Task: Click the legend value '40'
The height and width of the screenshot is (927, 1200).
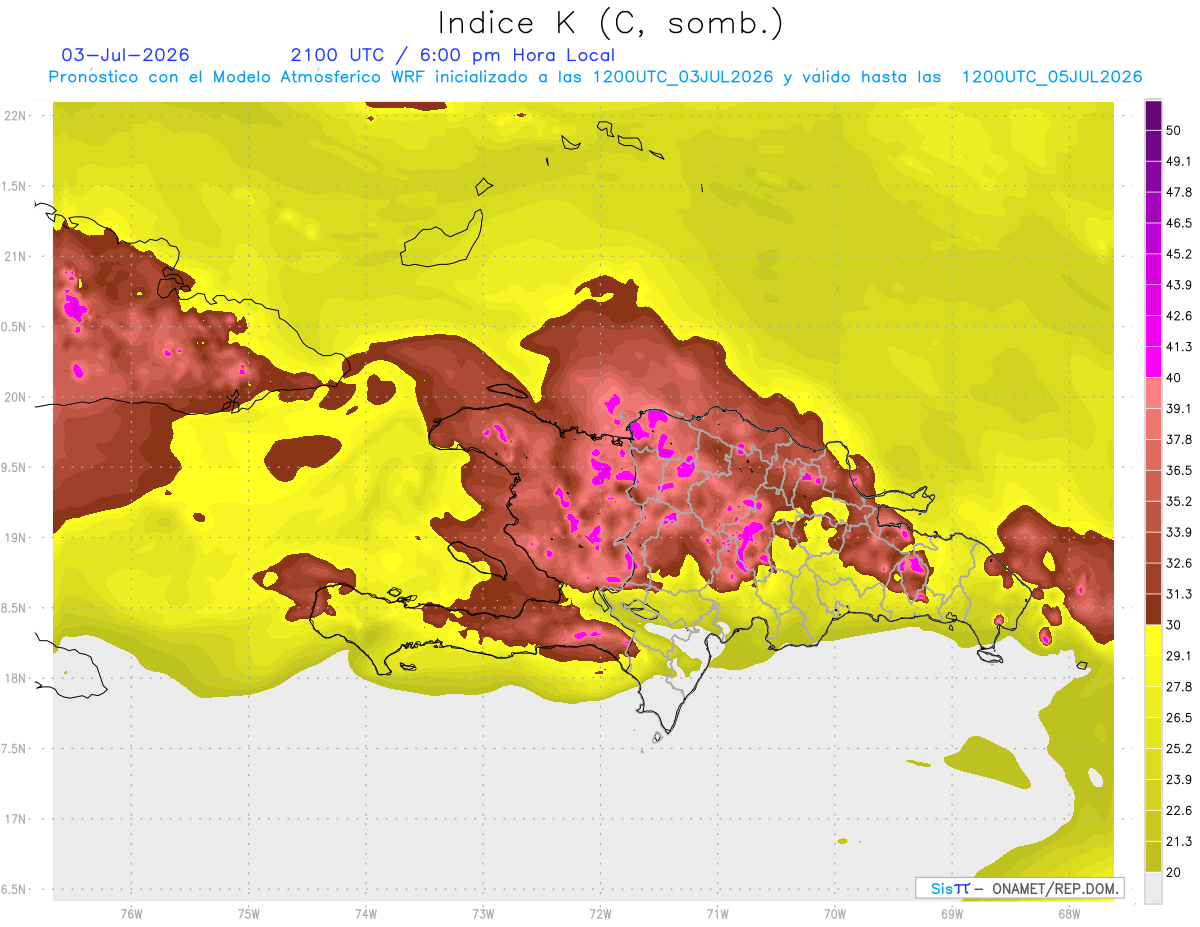Action: [1174, 378]
